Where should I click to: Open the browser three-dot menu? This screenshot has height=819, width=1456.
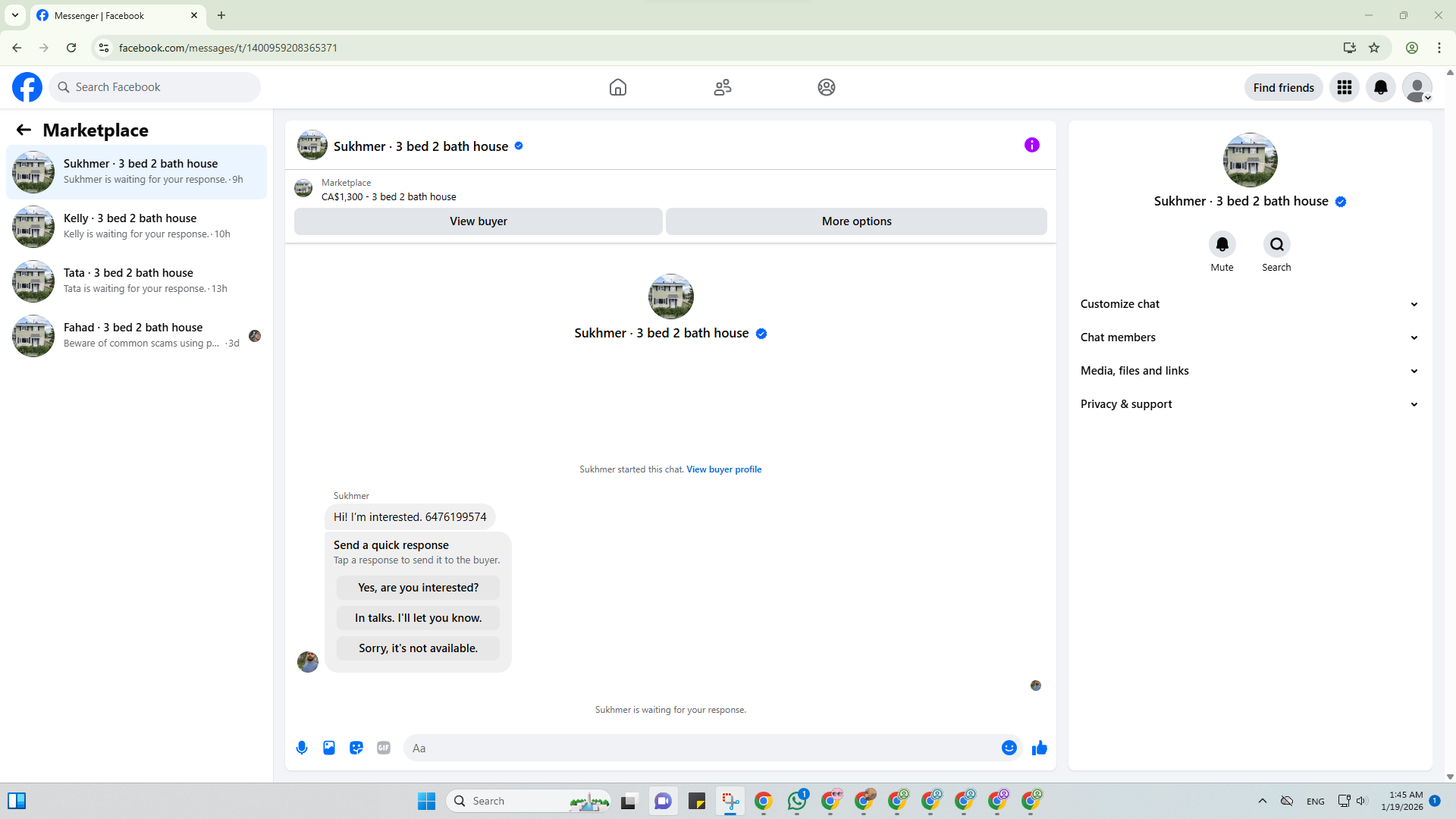click(x=1439, y=48)
